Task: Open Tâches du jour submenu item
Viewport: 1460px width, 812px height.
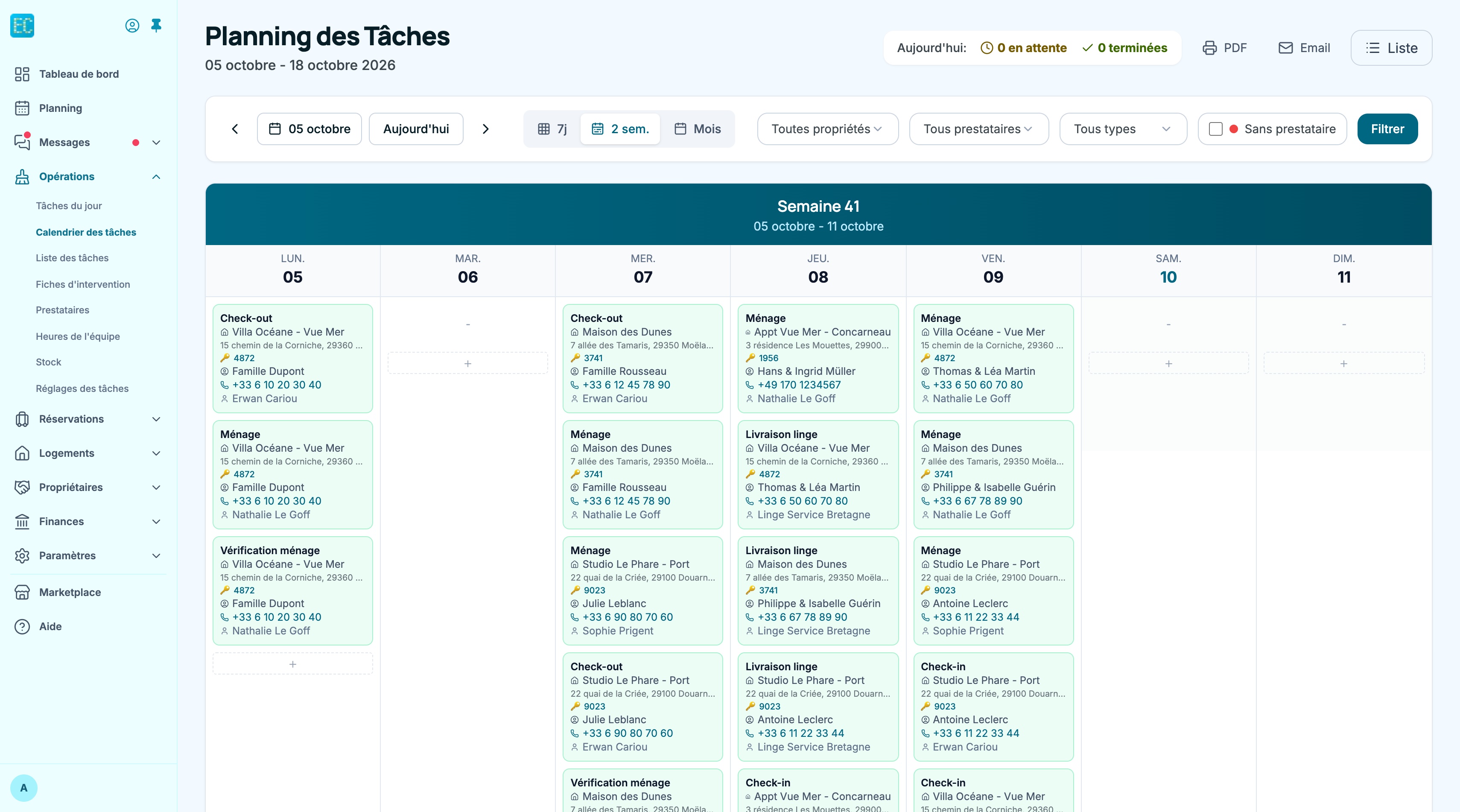Action: [69, 206]
